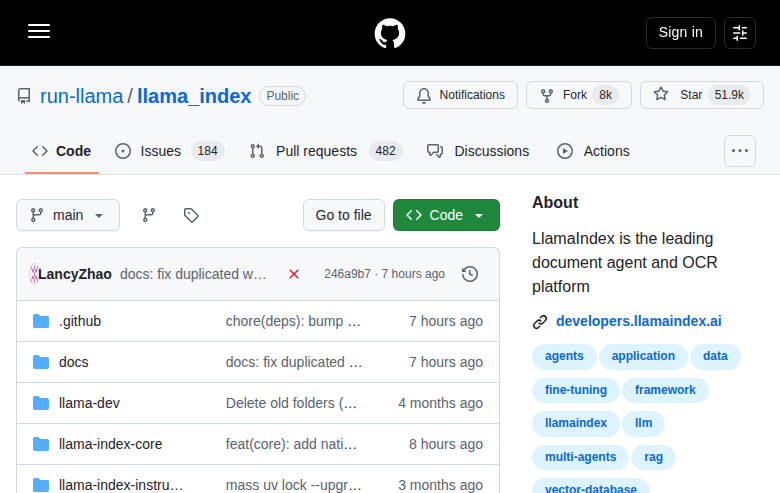The height and width of the screenshot is (493, 780).
Task: Open commit message 'docs: fix duplicated w…'
Action: point(193,274)
